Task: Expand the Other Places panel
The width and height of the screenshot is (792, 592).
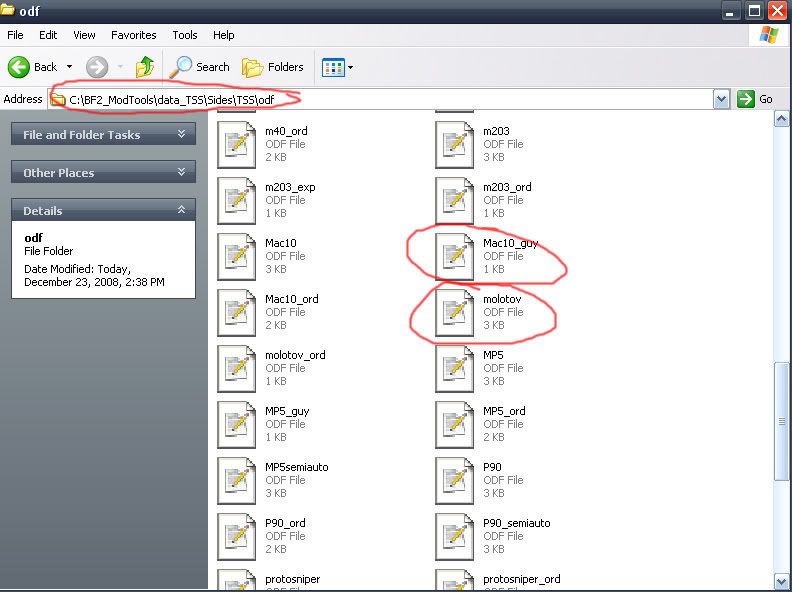Action: [103, 172]
